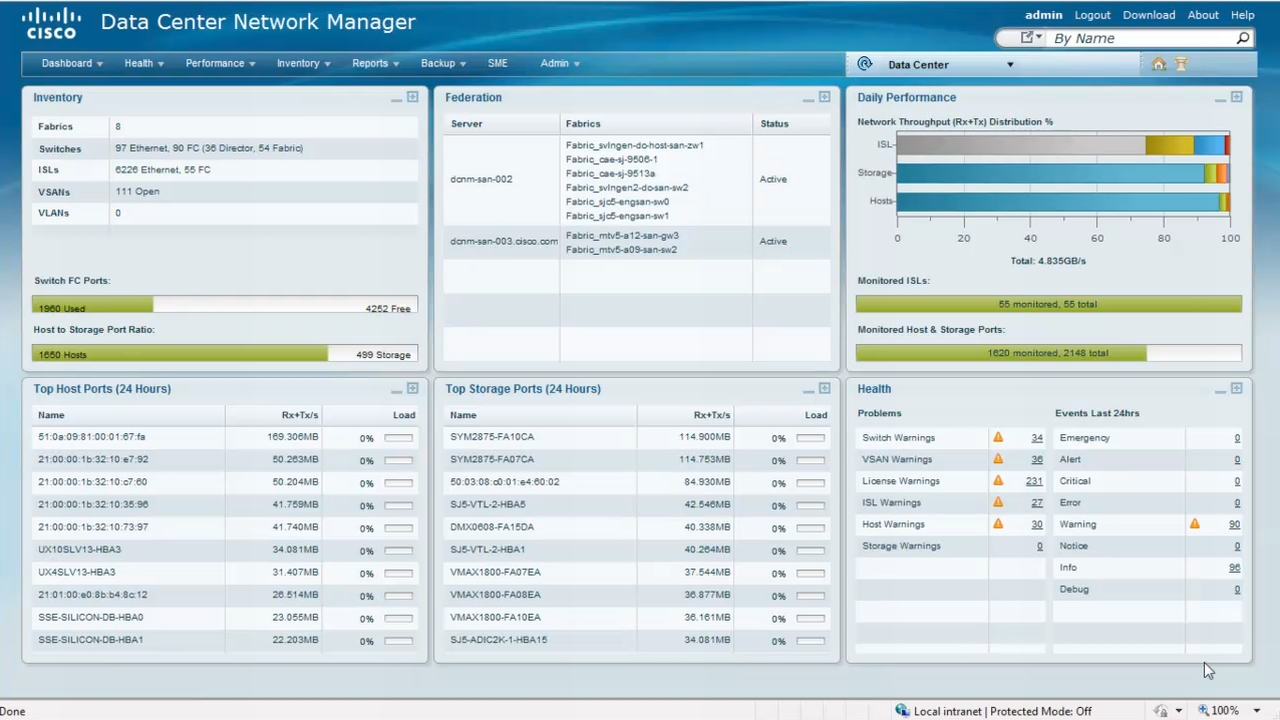This screenshot has height=720, width=1280.
Task: Maximize the Top Host Ports panel
Action: pos(412,388)
